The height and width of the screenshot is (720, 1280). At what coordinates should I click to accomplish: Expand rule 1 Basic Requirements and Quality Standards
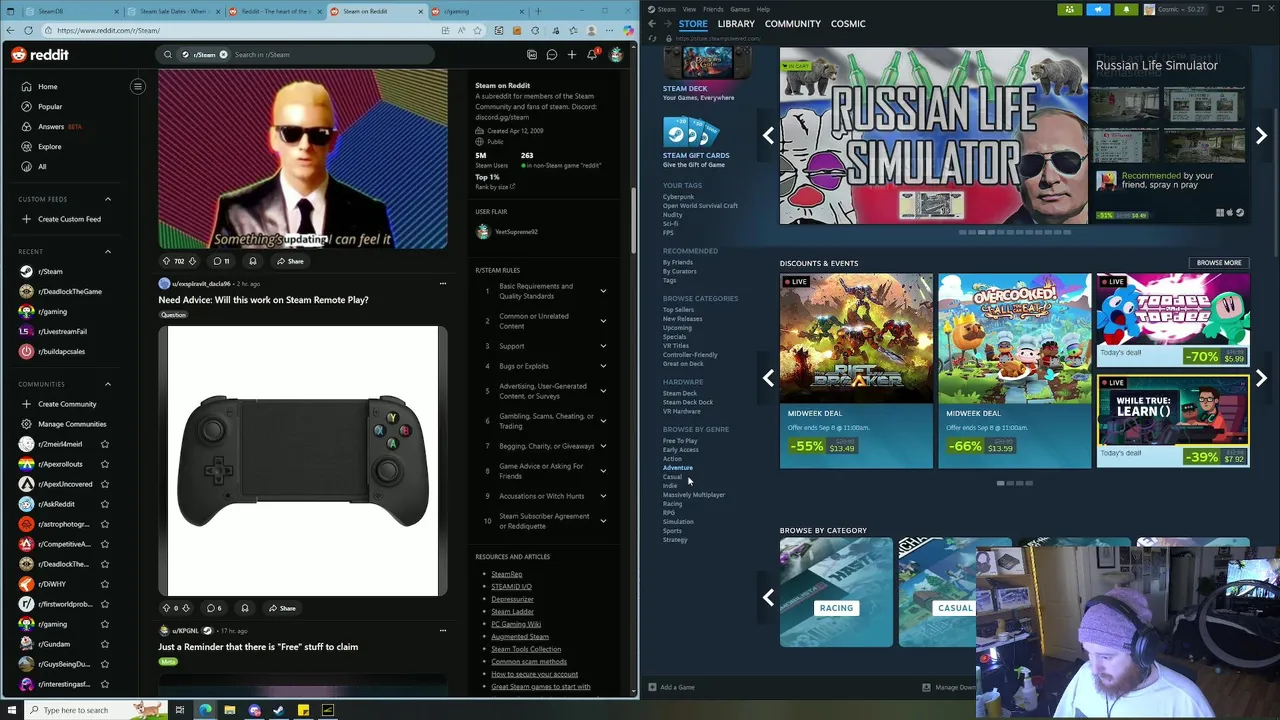(603, 291)
